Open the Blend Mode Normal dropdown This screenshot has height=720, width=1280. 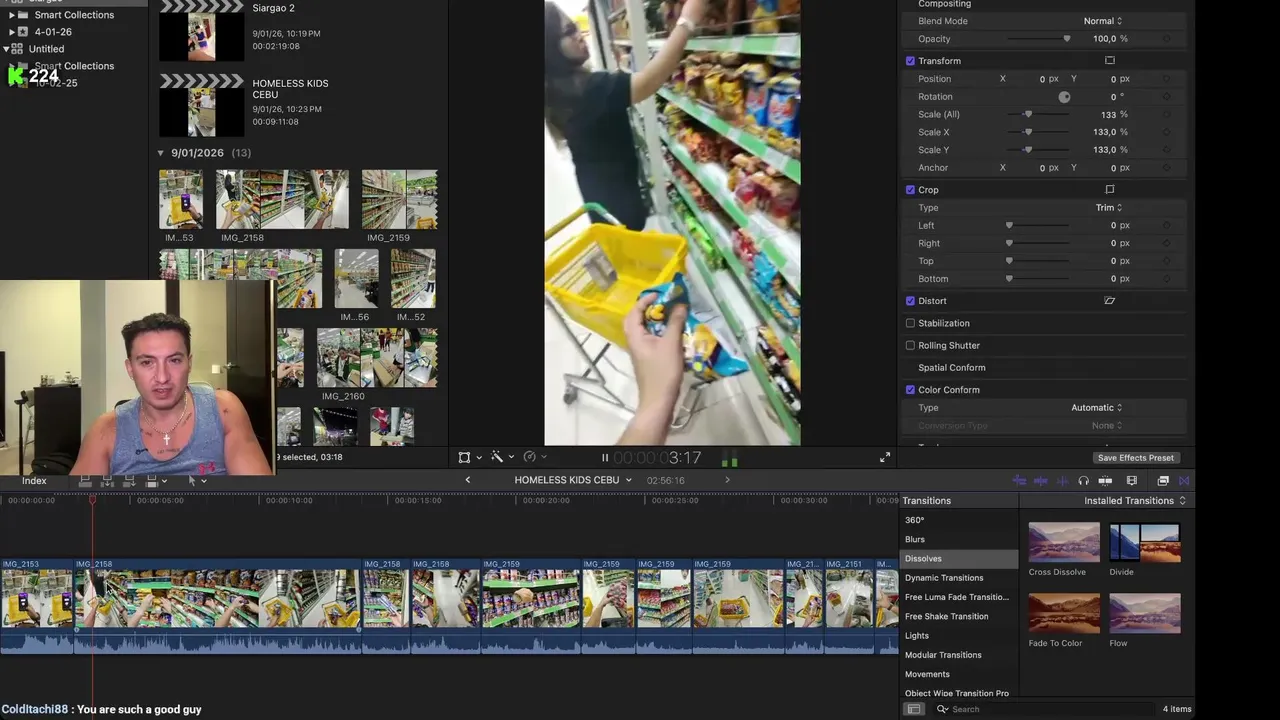pos(1102,21)
